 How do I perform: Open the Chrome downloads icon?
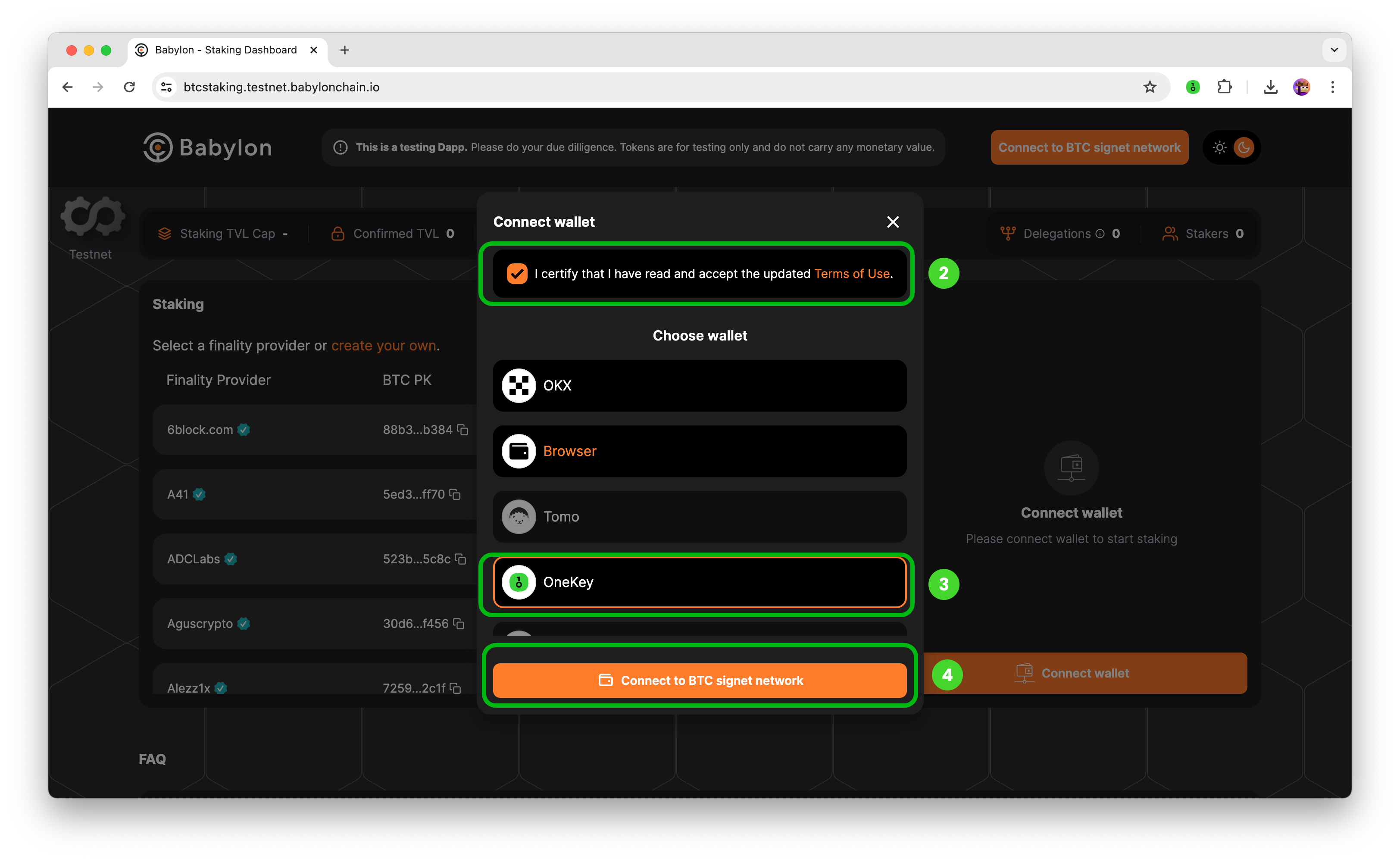(1271, 87)
